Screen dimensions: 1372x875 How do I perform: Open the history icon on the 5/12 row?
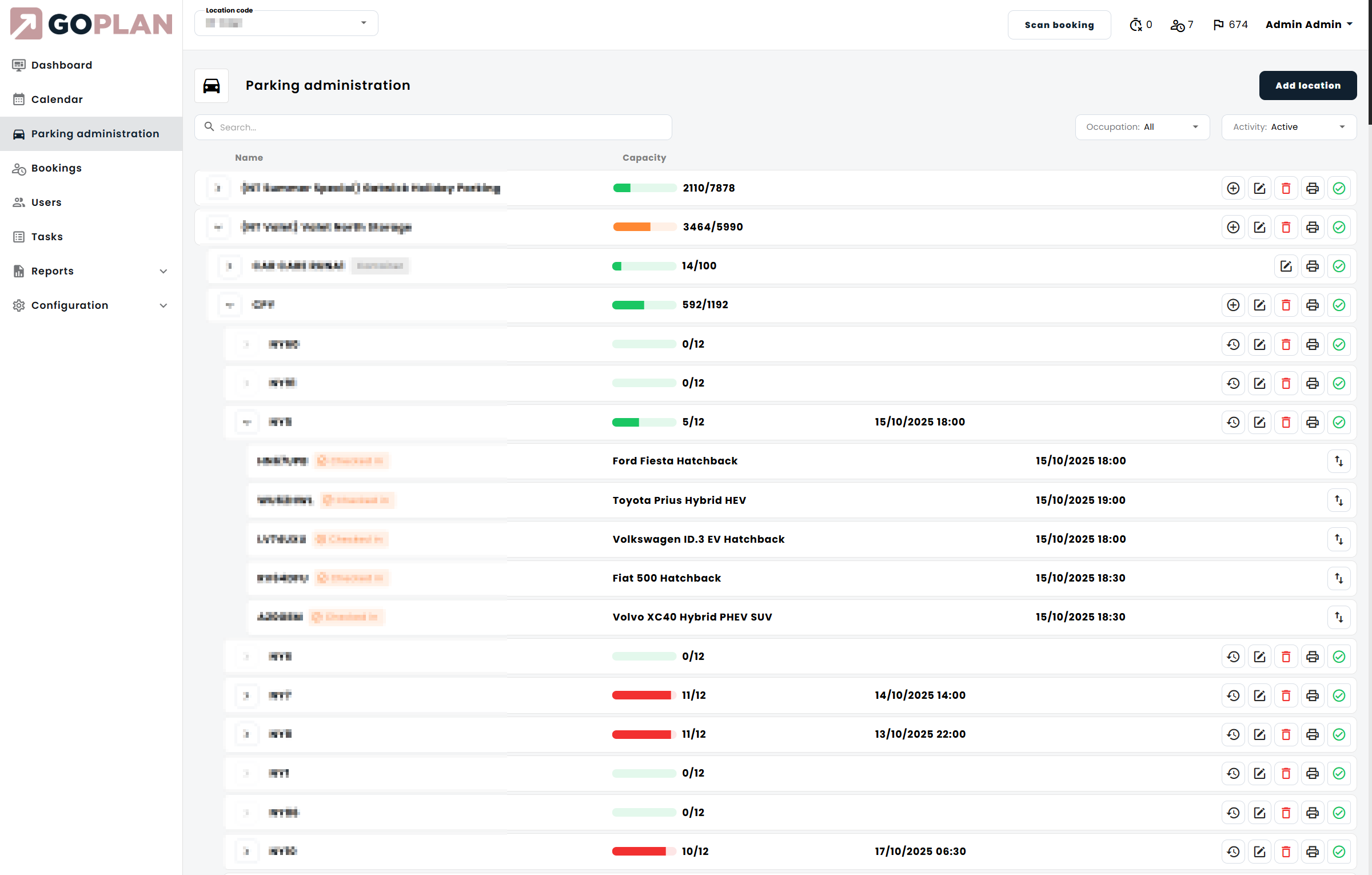(x=1233, y=422)
